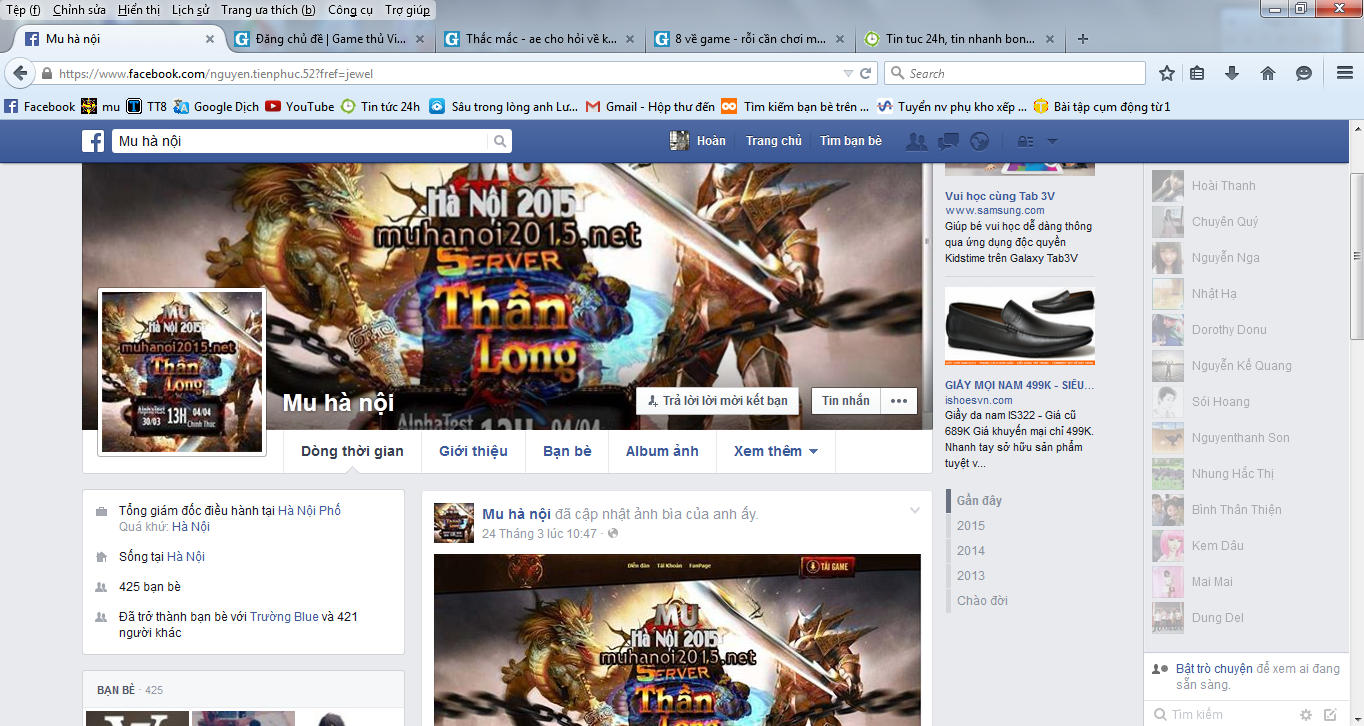Open the Gmail - Hộp thư đến bookmark
Image resolution: width=1364 pixels, height=726 pixels.
[650, 106]
